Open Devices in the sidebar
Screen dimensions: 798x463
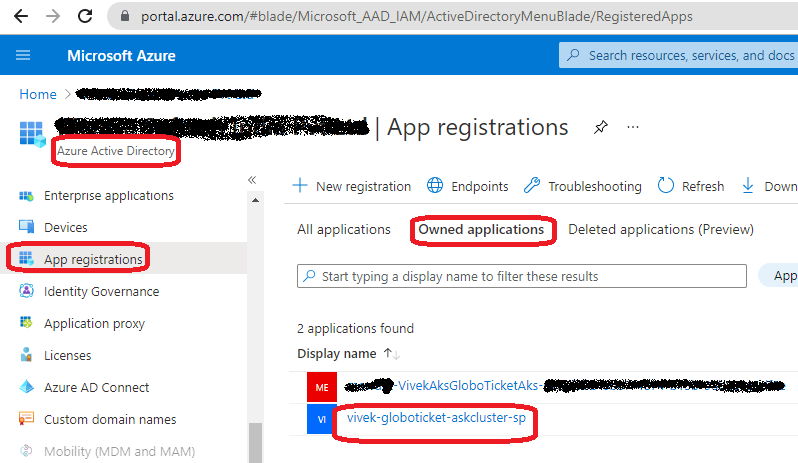click(x=66, y=227)
